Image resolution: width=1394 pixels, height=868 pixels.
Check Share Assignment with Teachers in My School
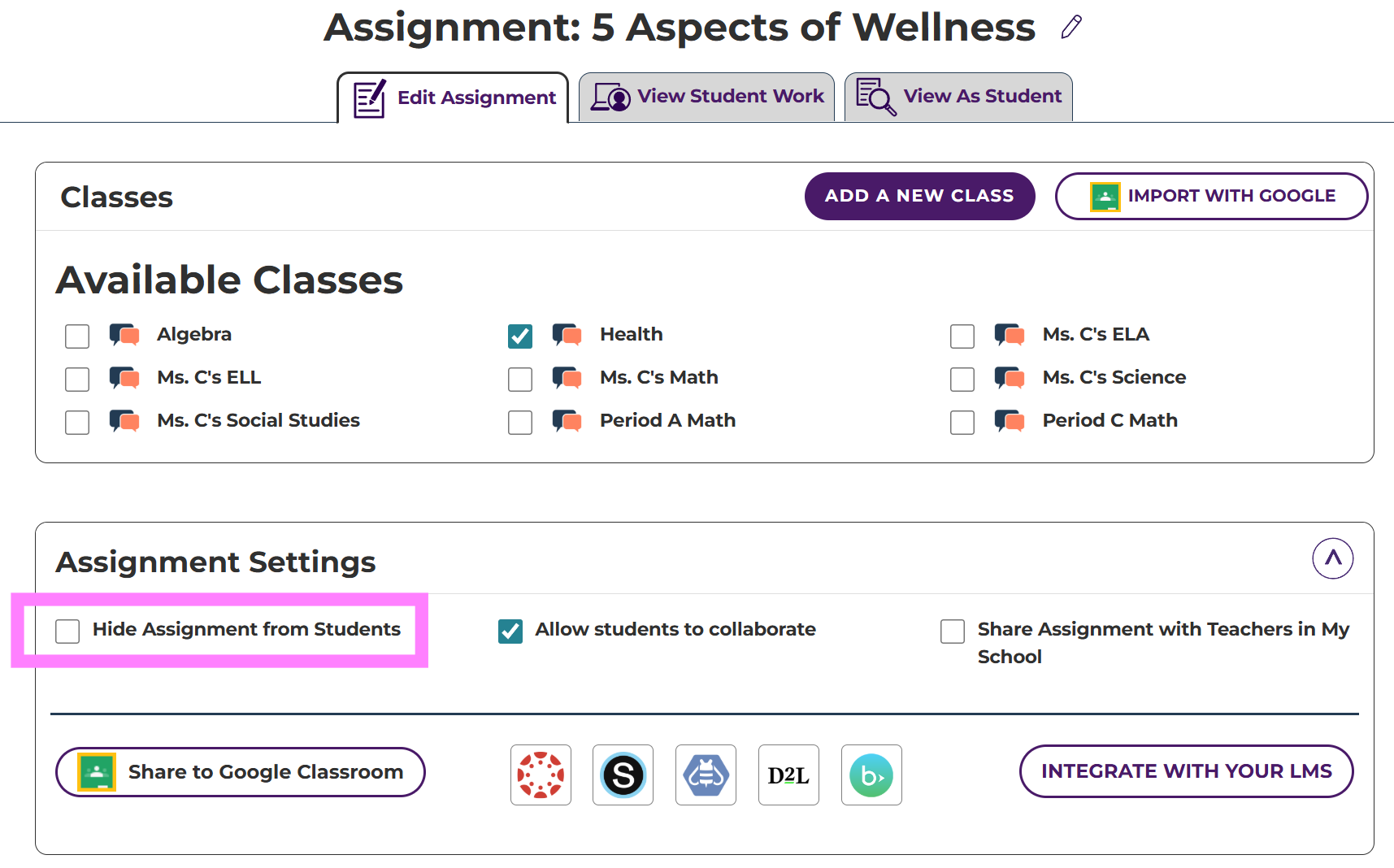(953, 631)
